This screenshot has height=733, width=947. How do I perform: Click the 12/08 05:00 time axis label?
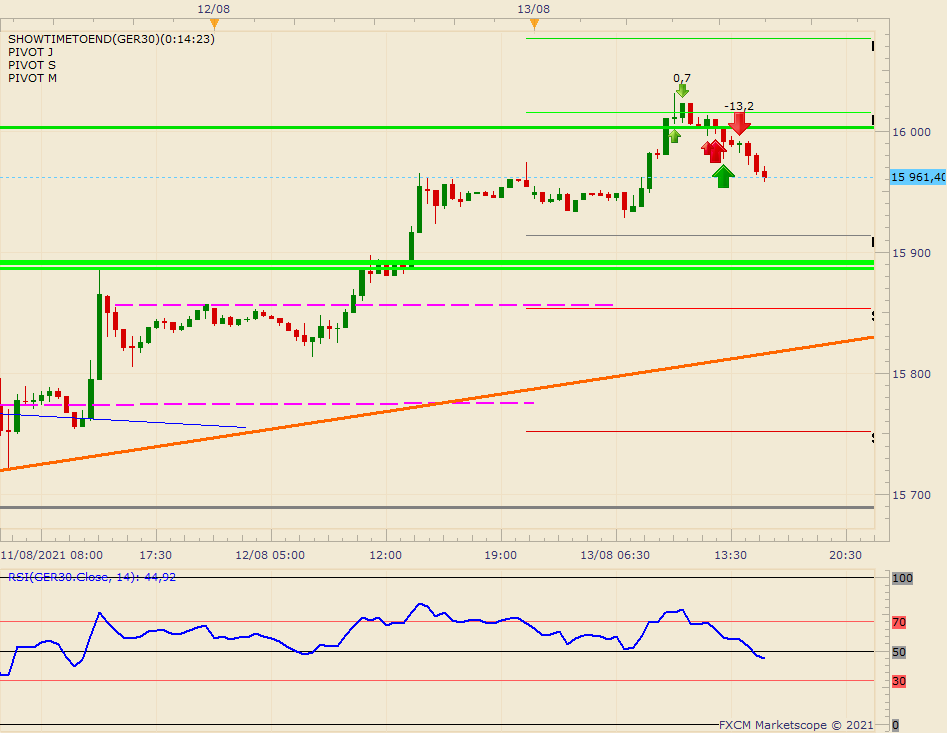click(x=270, y=555)
